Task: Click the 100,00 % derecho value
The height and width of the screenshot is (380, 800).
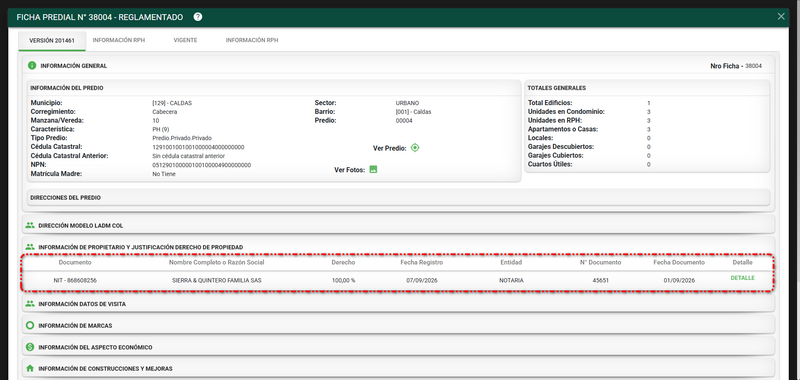Action: [343, 281]
